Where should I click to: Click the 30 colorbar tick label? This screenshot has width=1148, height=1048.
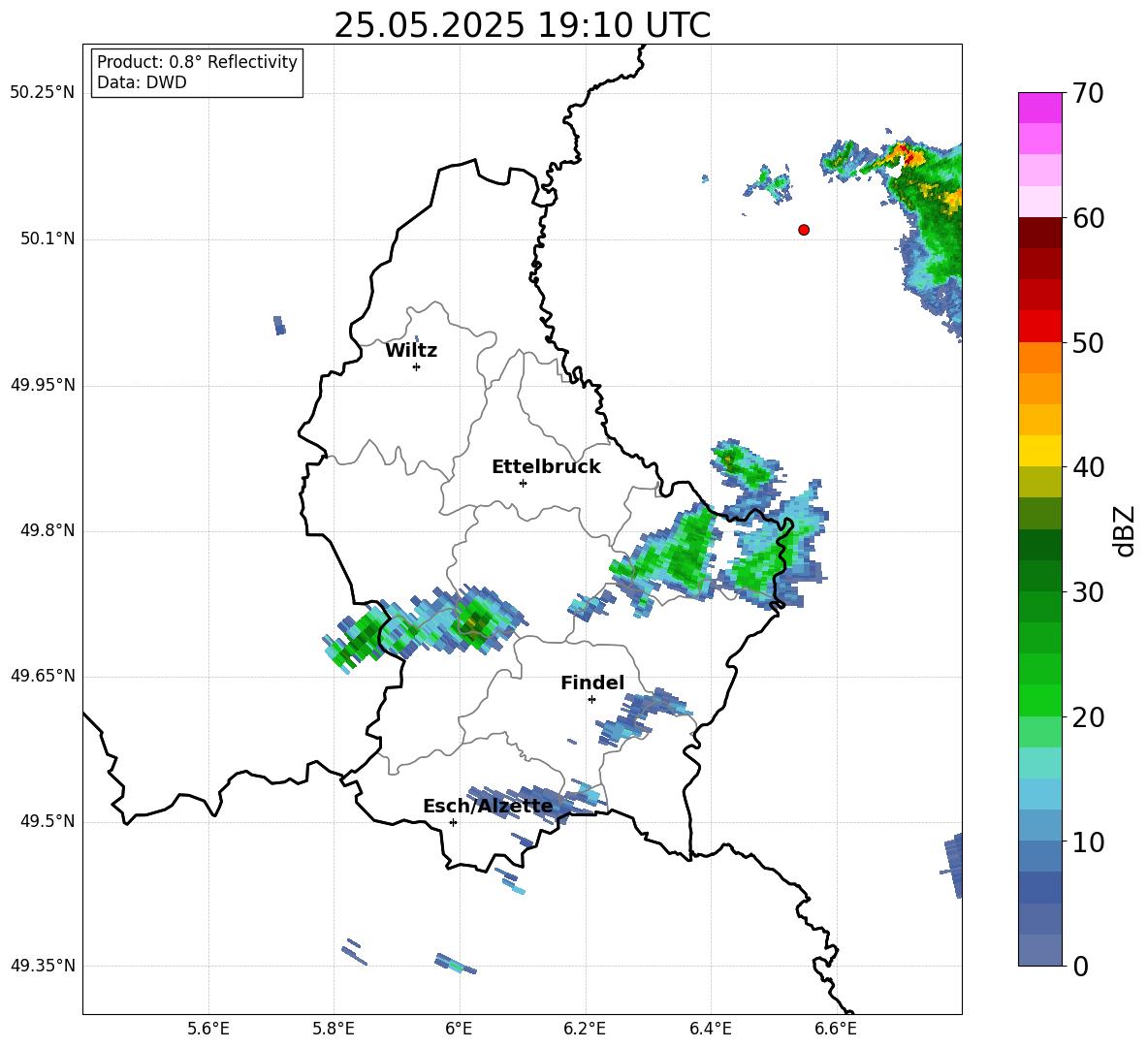point(1088,592)
